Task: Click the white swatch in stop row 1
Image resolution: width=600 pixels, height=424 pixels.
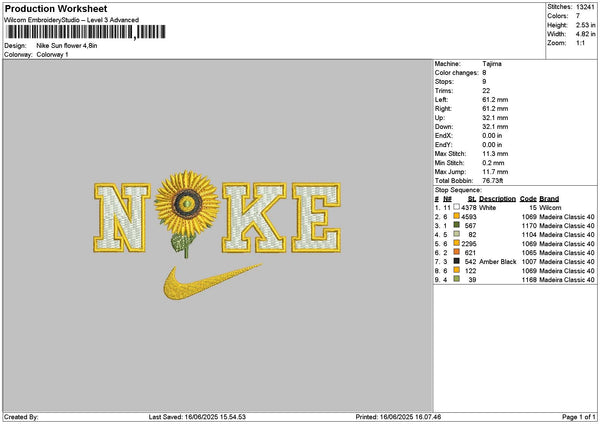Action: click(457, 207)
